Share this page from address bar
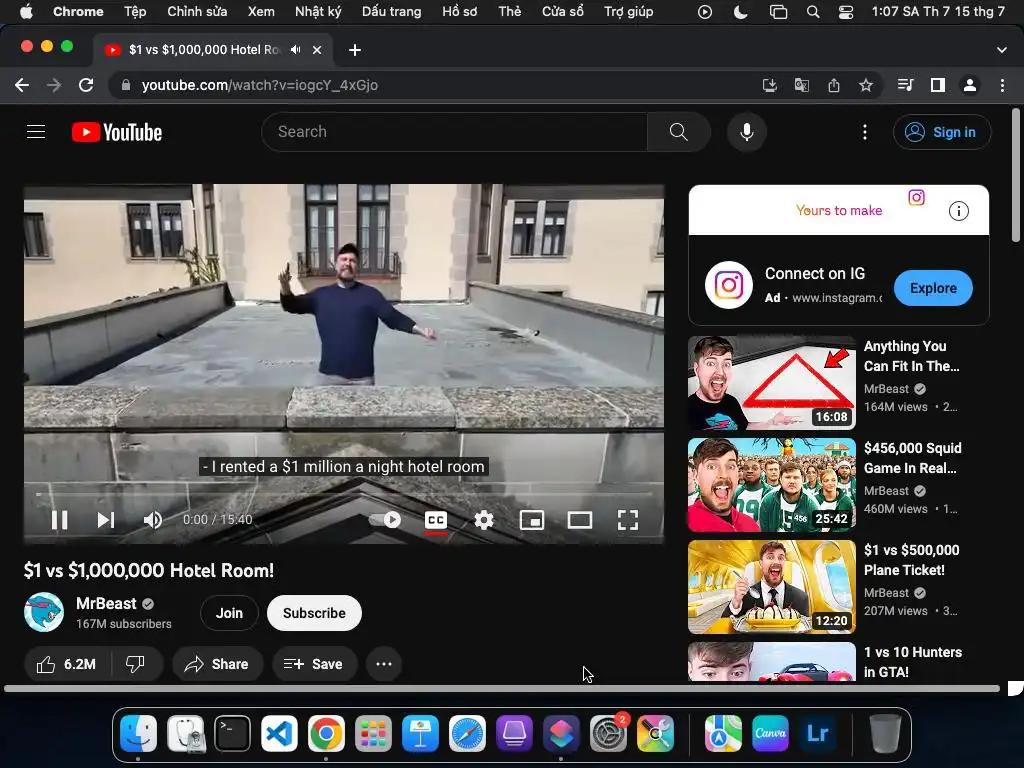Image resolution: width=1024 pixels, height=768 pixels. (x=833, y=85)
